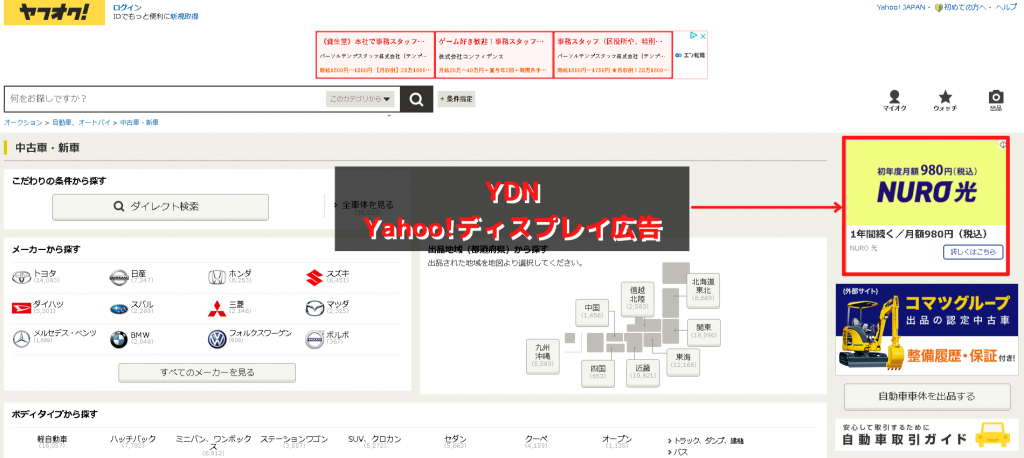Image resolution: width=1024 pixels, height=458 pixels.
Task: Click the Yahoo Auctions (ヤフオク!) logo
Action: pyautogui.click(x=54, y=13)
